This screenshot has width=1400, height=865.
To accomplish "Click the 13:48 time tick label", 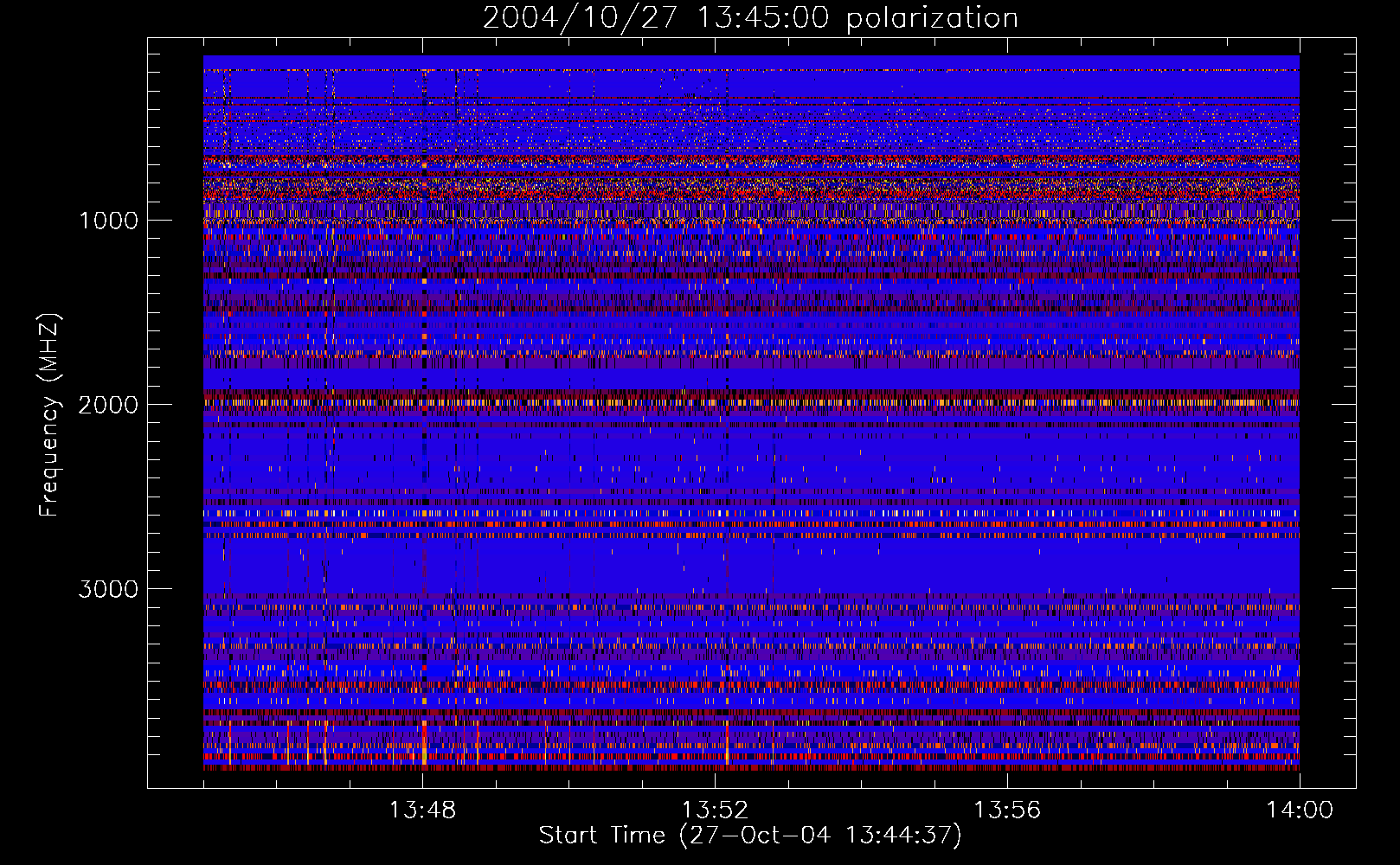I will [x=422, y=811].
